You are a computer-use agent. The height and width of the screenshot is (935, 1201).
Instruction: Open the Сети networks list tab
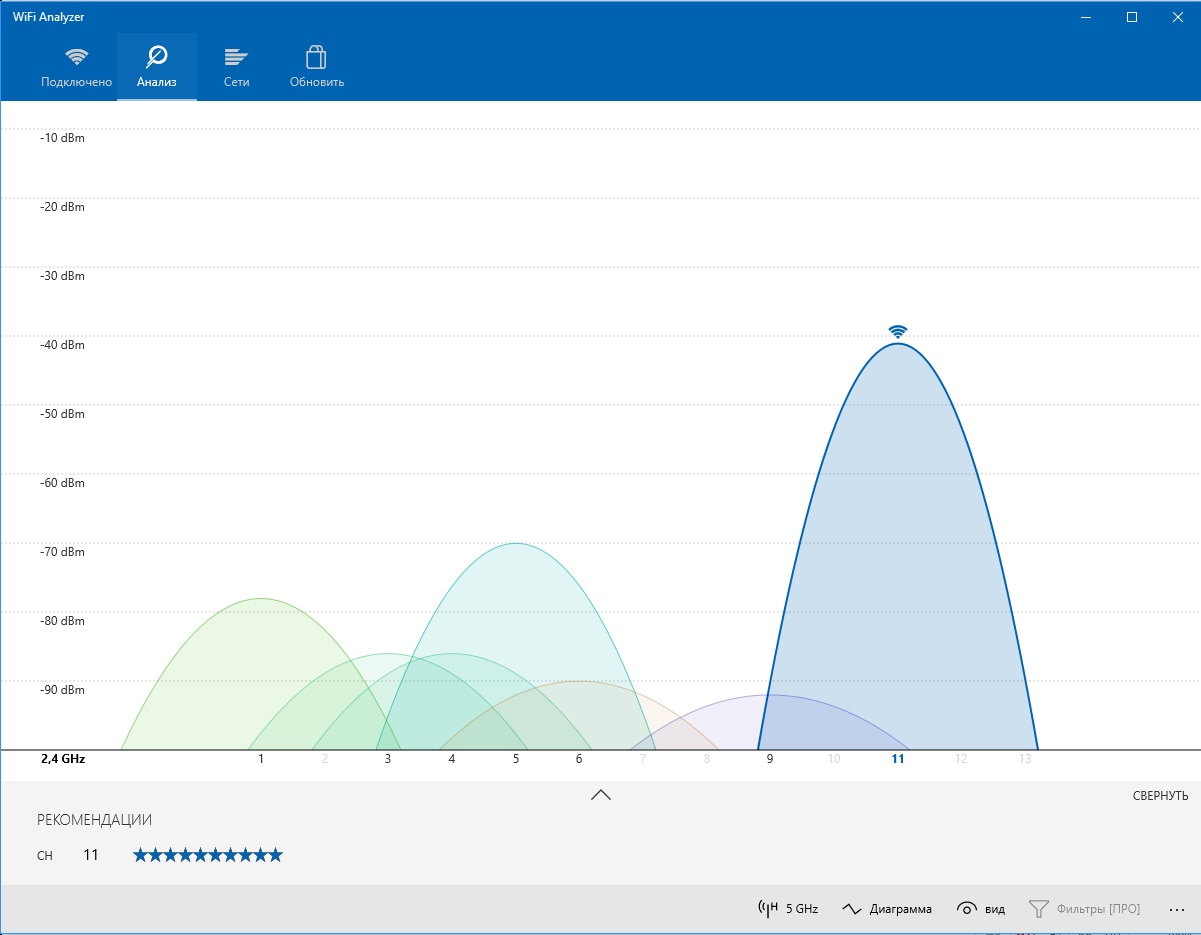[x=236, y=67]
